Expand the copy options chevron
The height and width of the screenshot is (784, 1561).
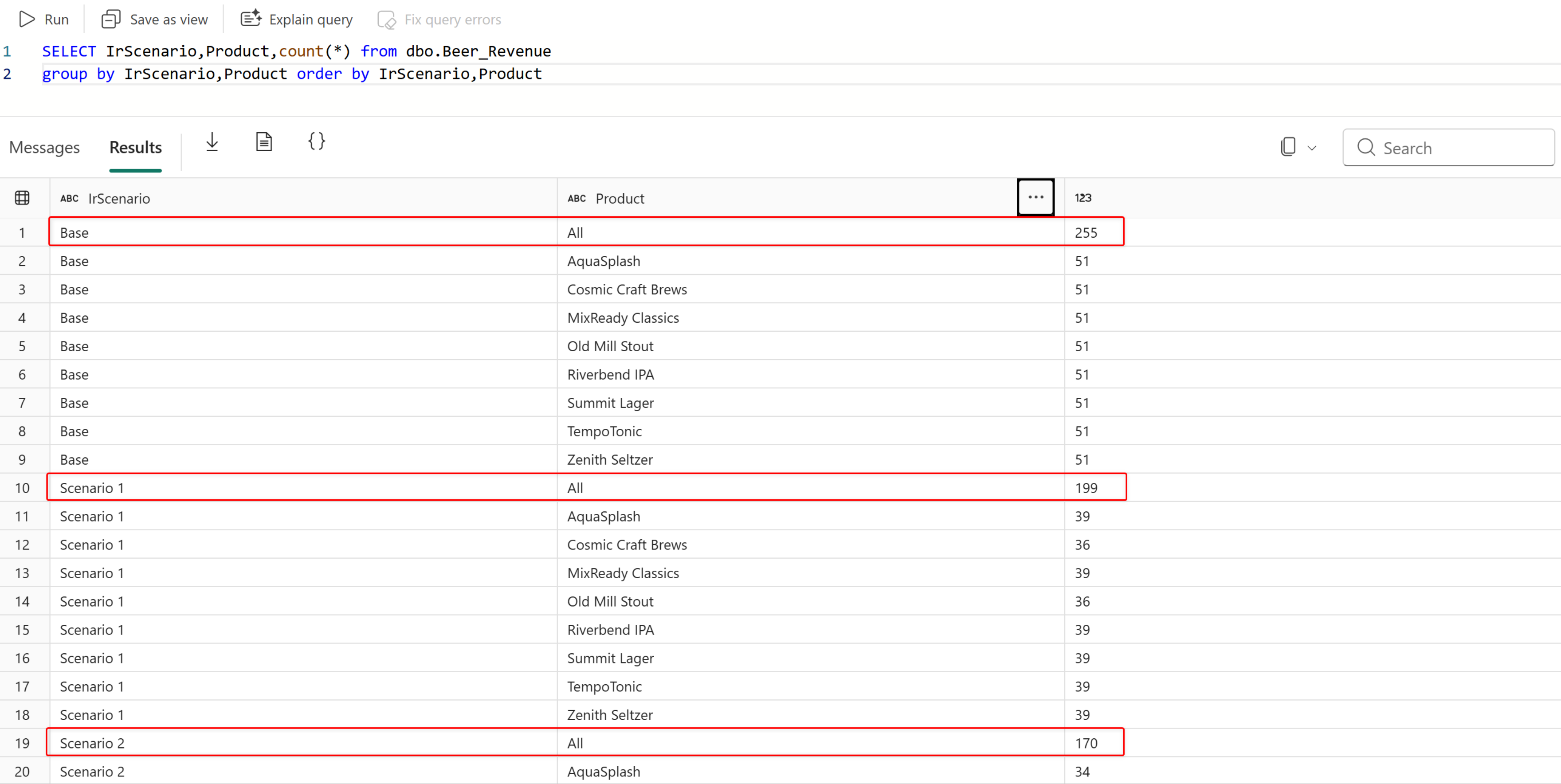point(1312,148)
